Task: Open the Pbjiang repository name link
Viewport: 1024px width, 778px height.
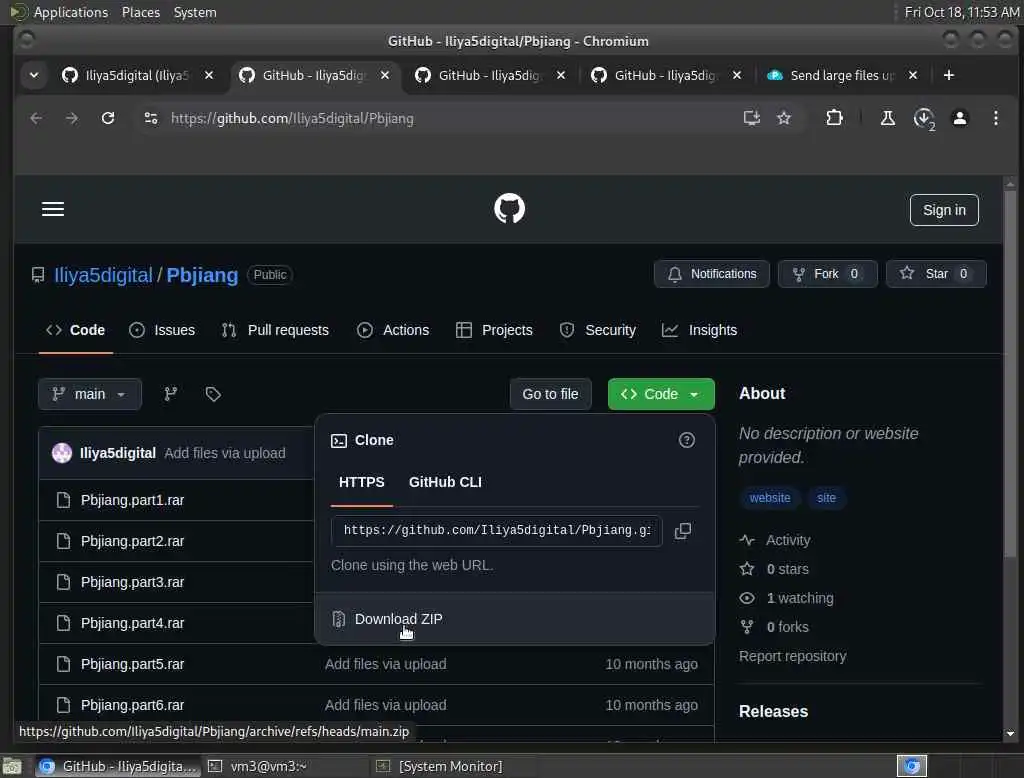Action: click(x=202, y=275)
